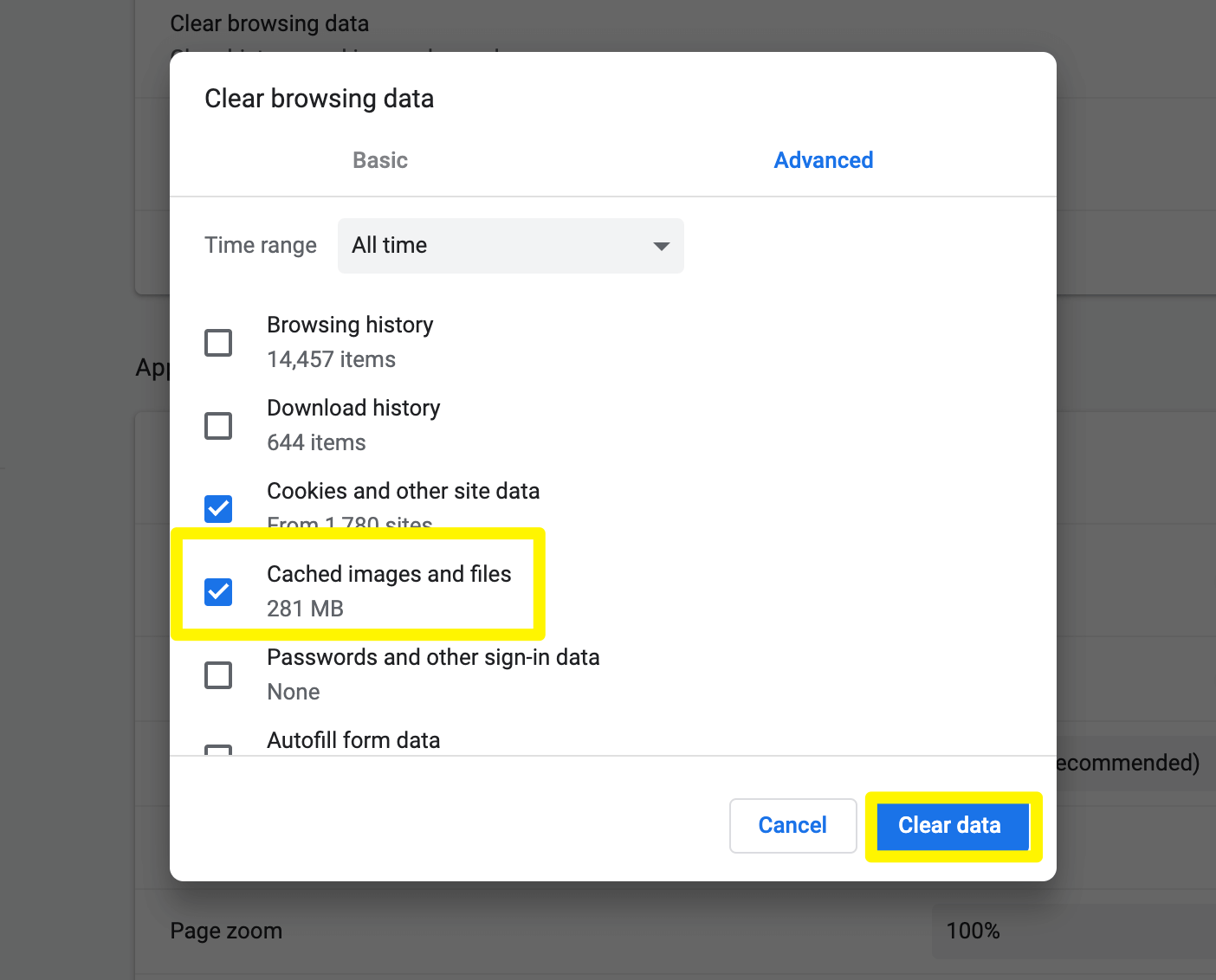
Task: Enable the Browsing history checkbox
Action: point(218,343)
